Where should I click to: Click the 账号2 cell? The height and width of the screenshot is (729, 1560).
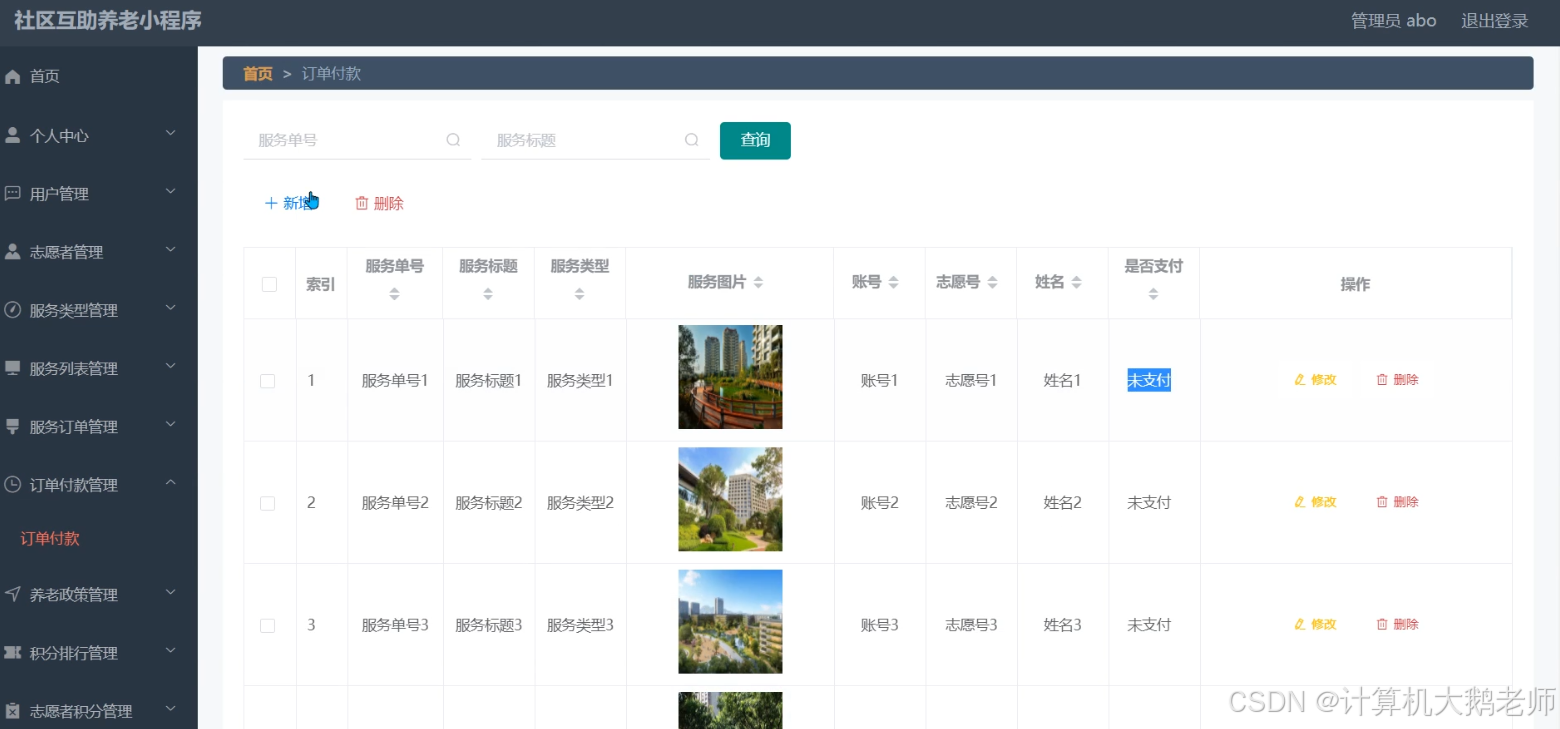coord(880,503)
